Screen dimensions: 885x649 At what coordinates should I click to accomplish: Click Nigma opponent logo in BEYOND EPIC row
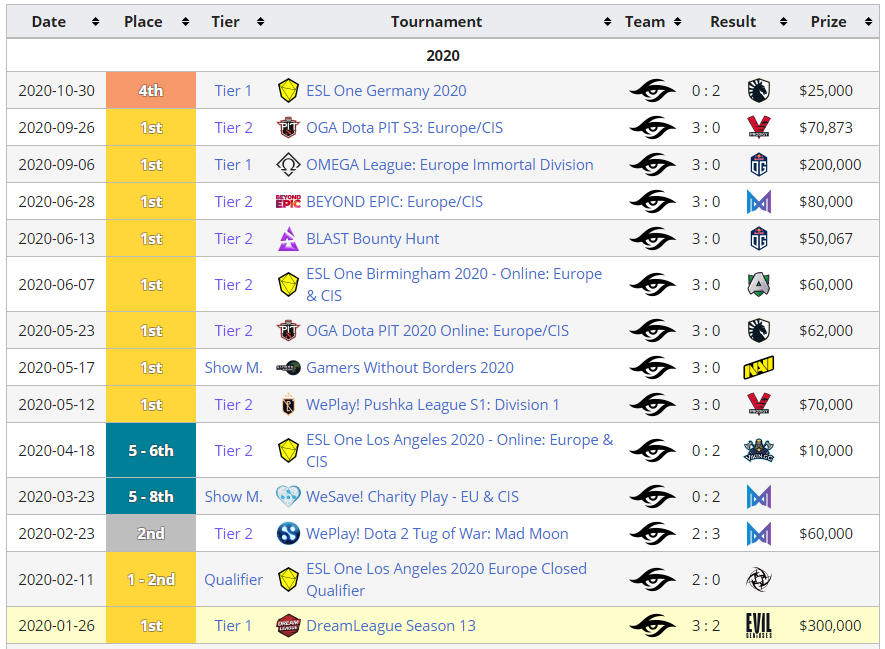click(x=759, y=202)
